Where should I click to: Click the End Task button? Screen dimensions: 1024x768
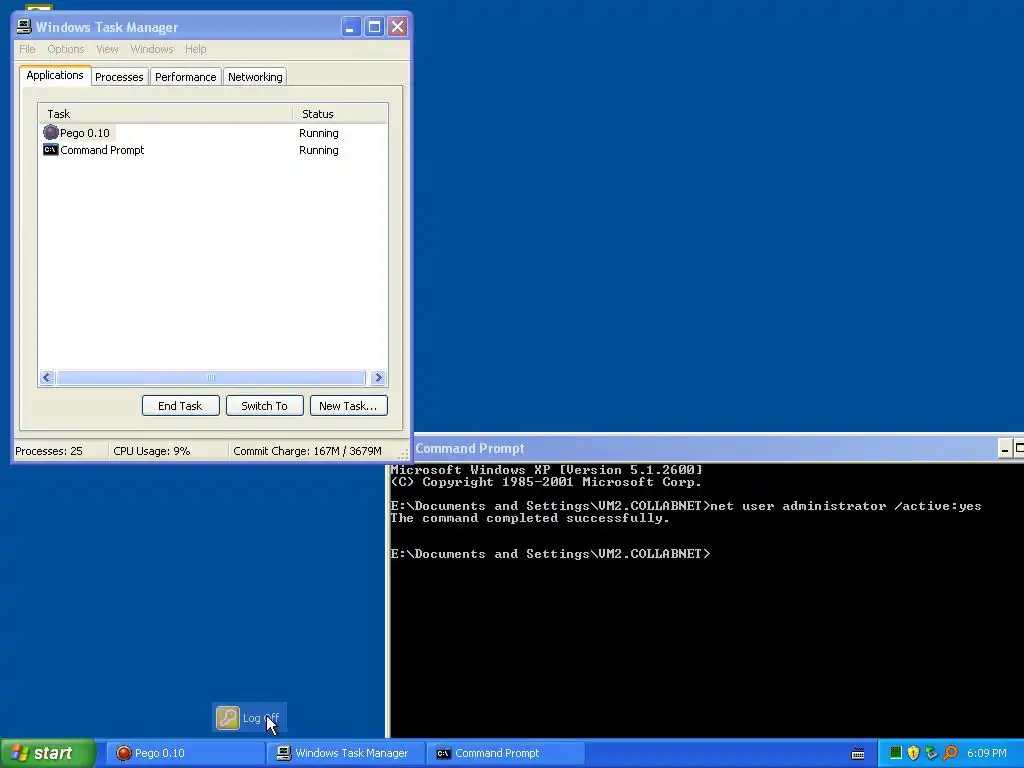click(x=180, y=406)
